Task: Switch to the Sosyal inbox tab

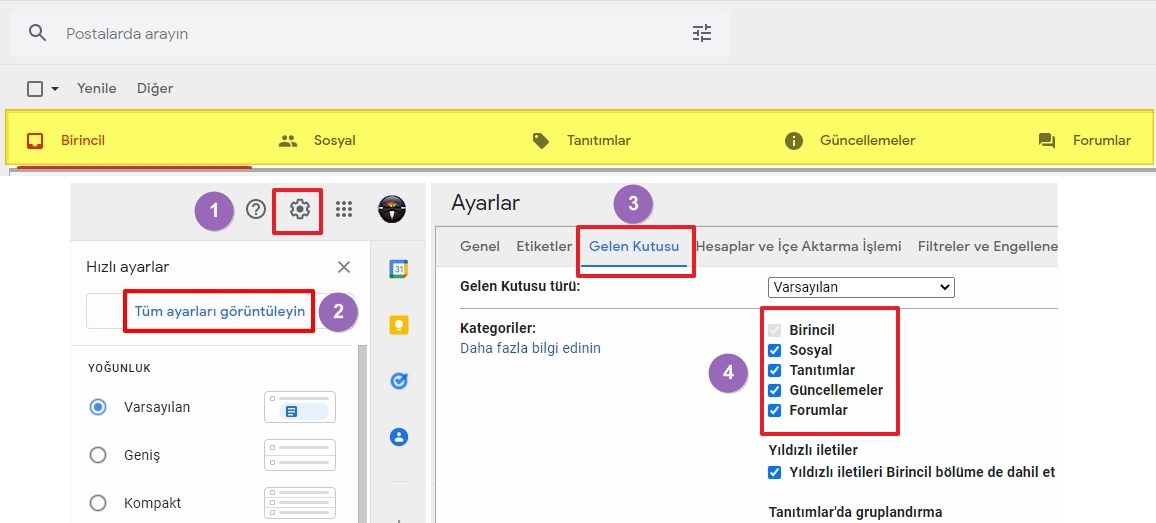Action: 317,140
